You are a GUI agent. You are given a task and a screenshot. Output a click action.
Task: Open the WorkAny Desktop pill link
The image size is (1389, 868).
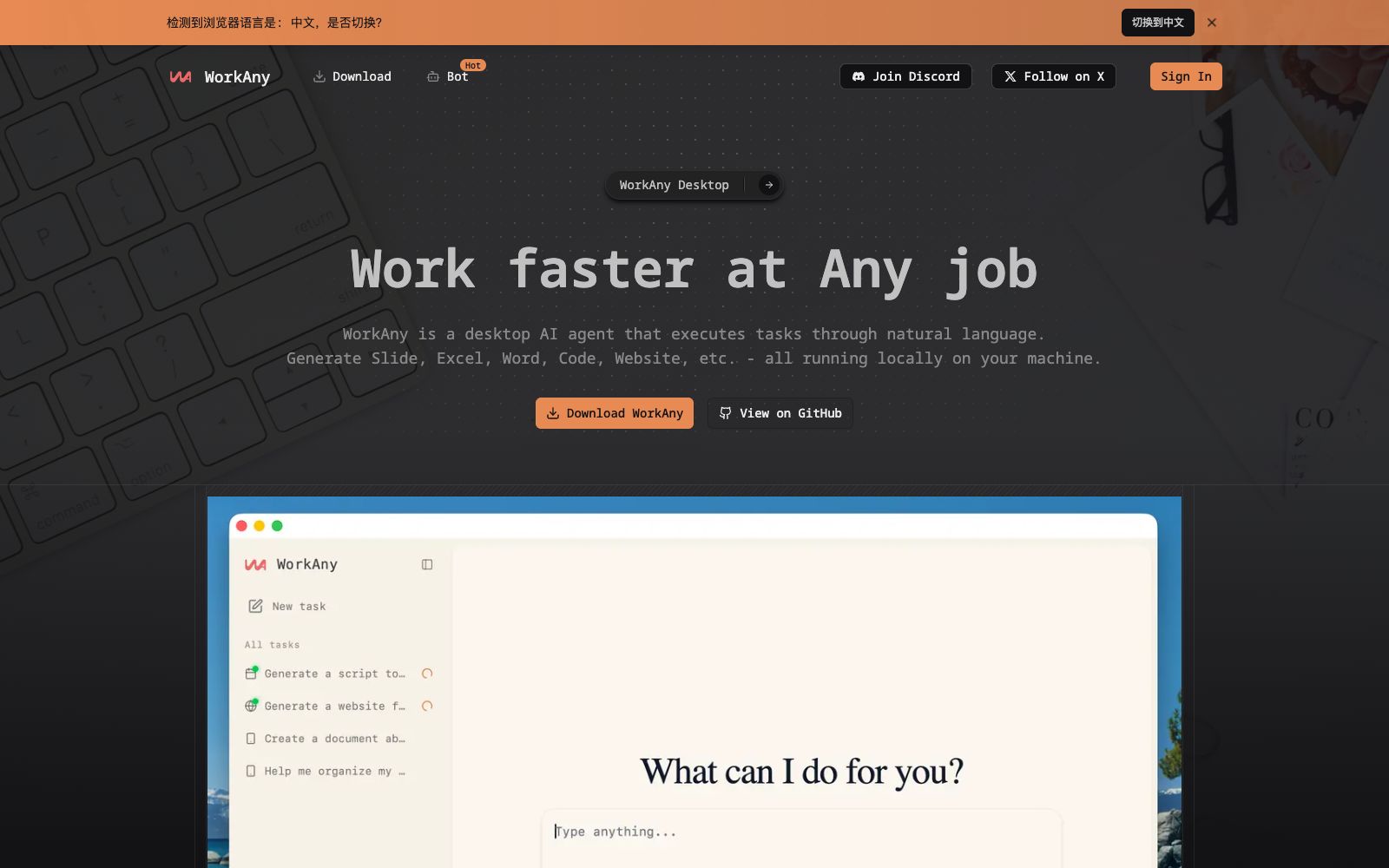tap(694, 185)
